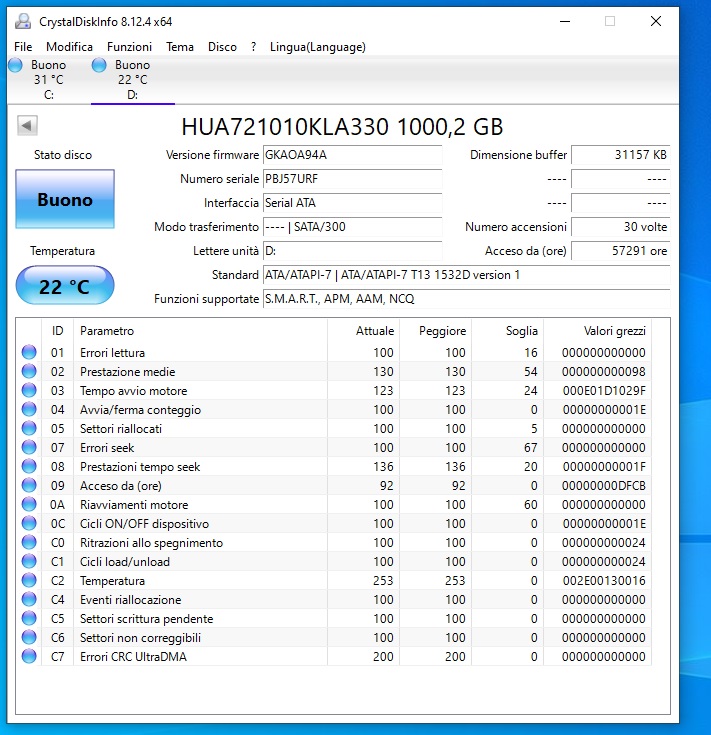Click the Lettere unità field D:
711x735 pixels.
pyautogui.click(x=352, y=251)
